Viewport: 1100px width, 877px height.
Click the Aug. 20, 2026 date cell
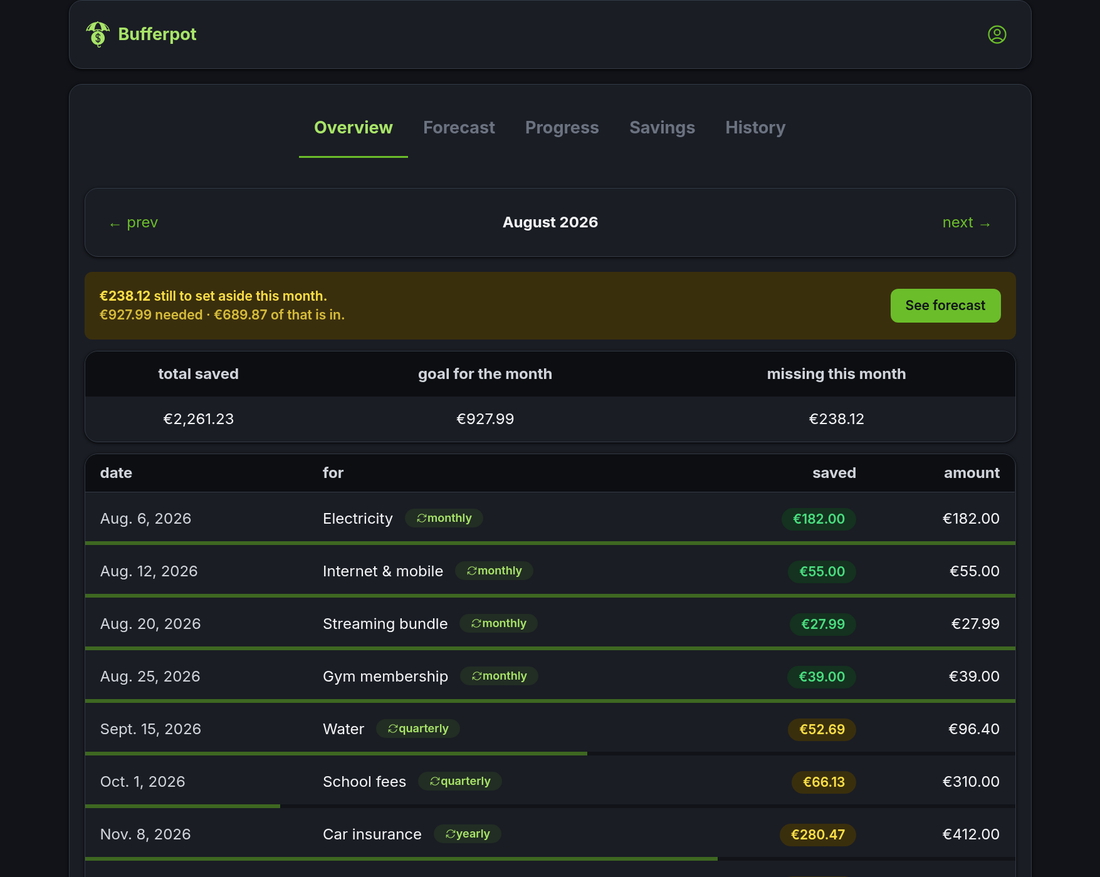[x=150, y=624]
